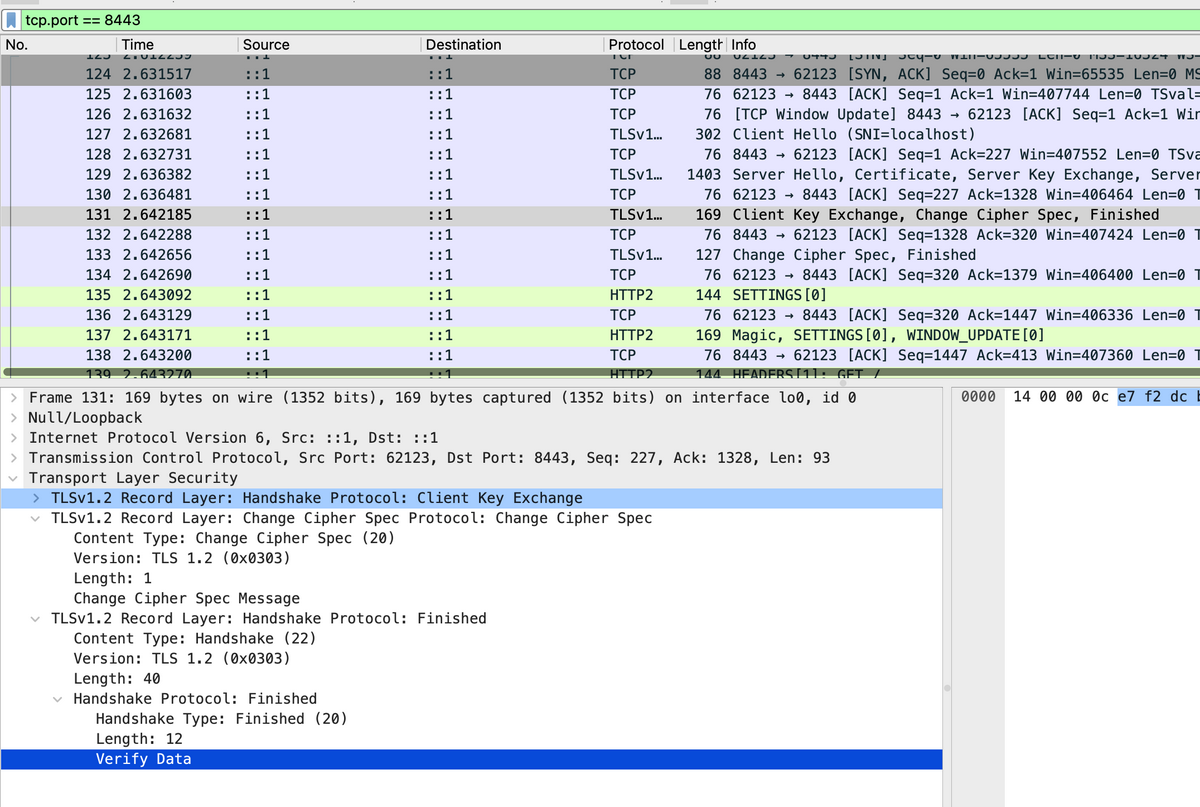1200x807 pixels.
Task: Click into the tcp.port == 8443 filter field
Action: tap(610, 20)
